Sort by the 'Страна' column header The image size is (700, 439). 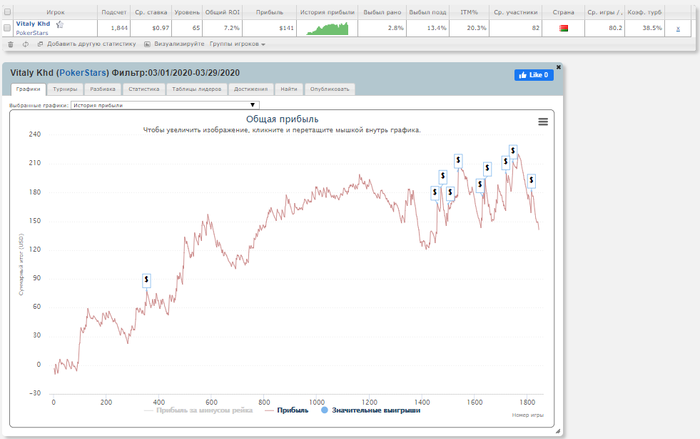click(x=563, y=13)
